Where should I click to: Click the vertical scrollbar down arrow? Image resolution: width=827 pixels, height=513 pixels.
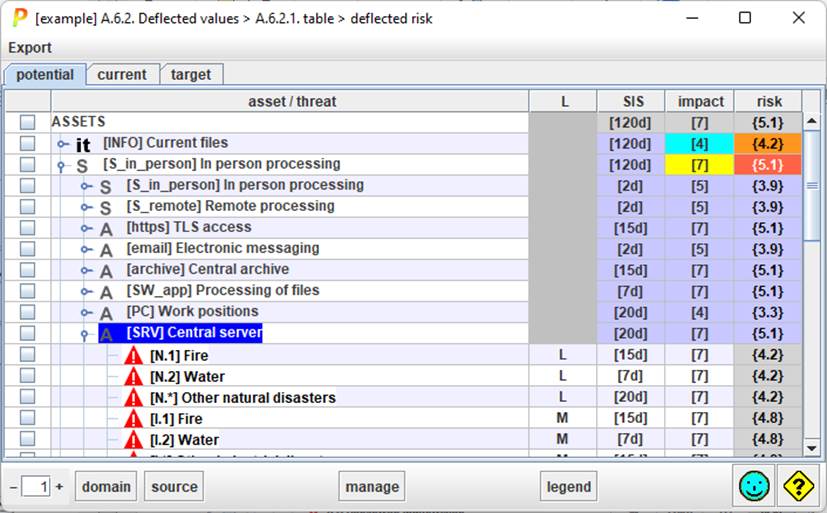click(812, 448)
